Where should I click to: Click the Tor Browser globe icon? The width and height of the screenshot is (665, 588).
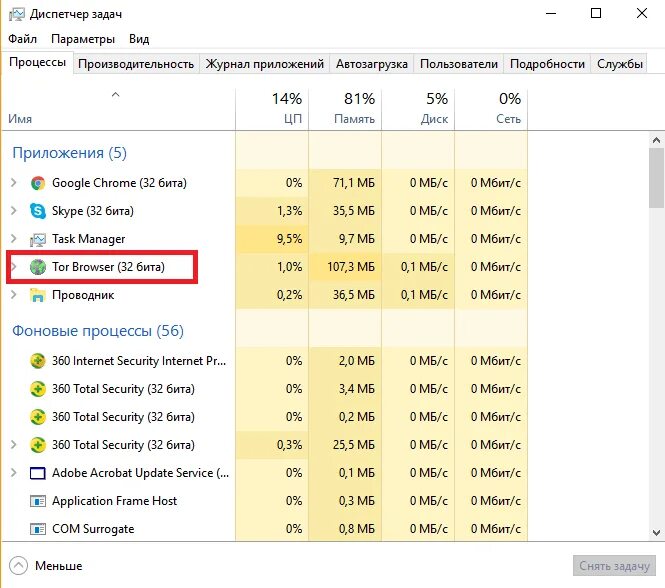point(38,267)
